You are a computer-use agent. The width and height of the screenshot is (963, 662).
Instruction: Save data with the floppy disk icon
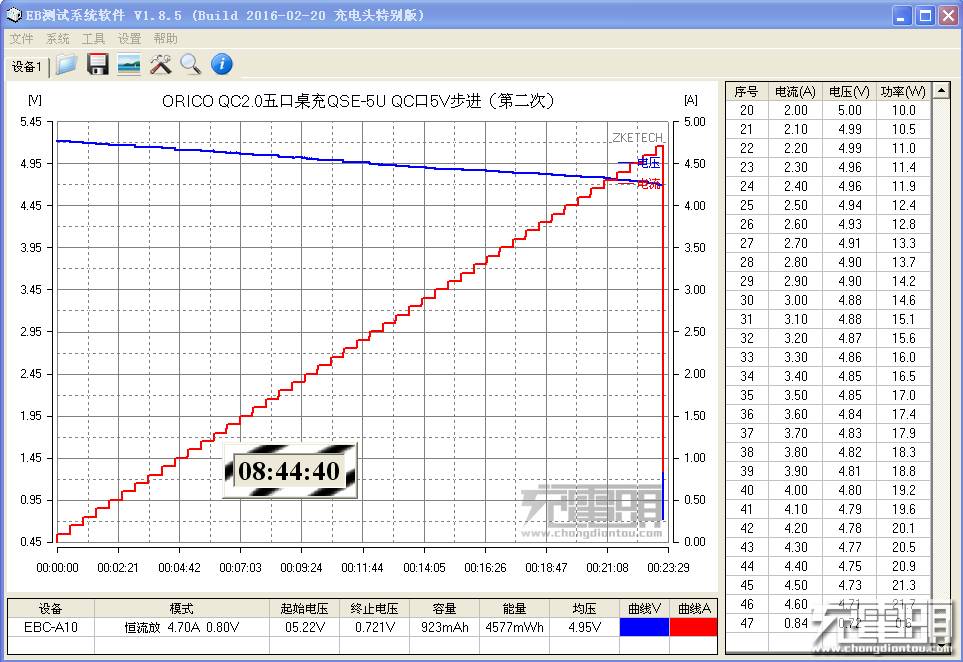pyautogui.click(x=98, y=64)
